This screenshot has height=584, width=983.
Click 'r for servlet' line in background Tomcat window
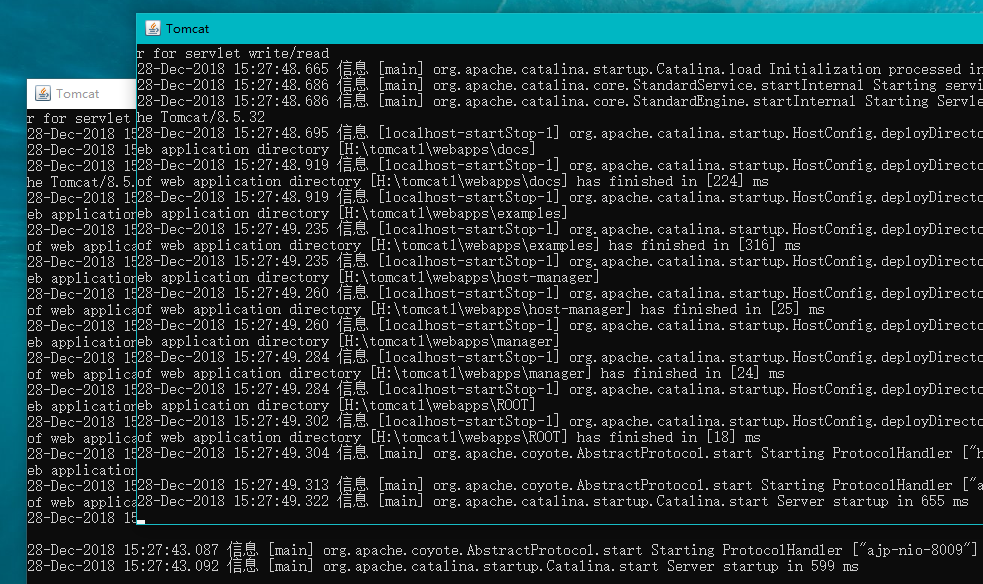[79, 118]
